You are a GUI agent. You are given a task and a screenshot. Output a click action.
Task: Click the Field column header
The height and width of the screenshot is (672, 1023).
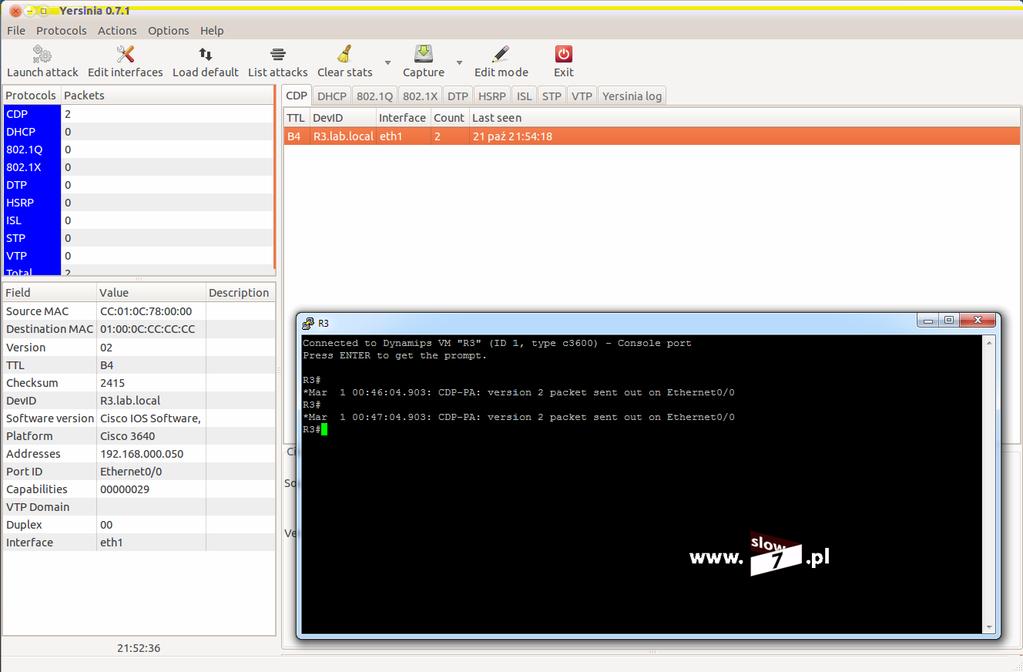coord(49,293)
